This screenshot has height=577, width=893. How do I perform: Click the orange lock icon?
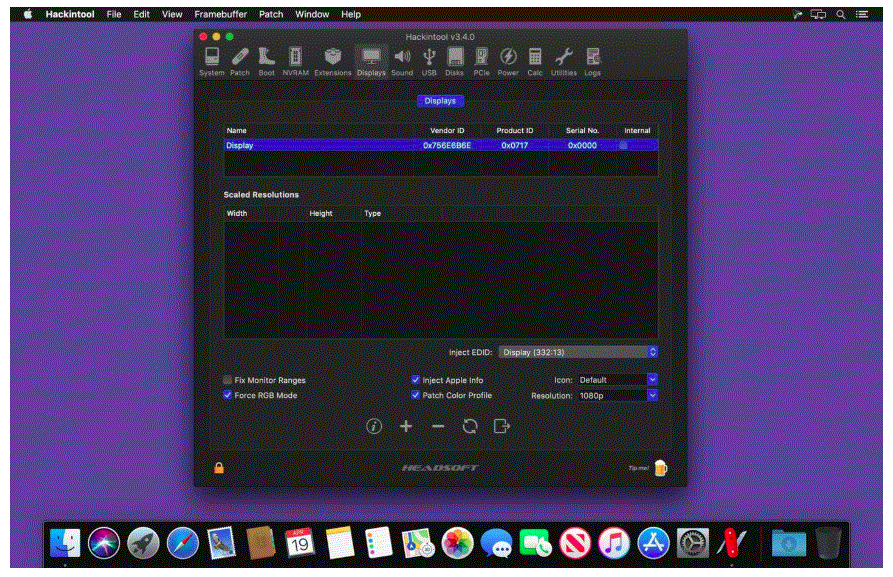click(x=219, y=468)
